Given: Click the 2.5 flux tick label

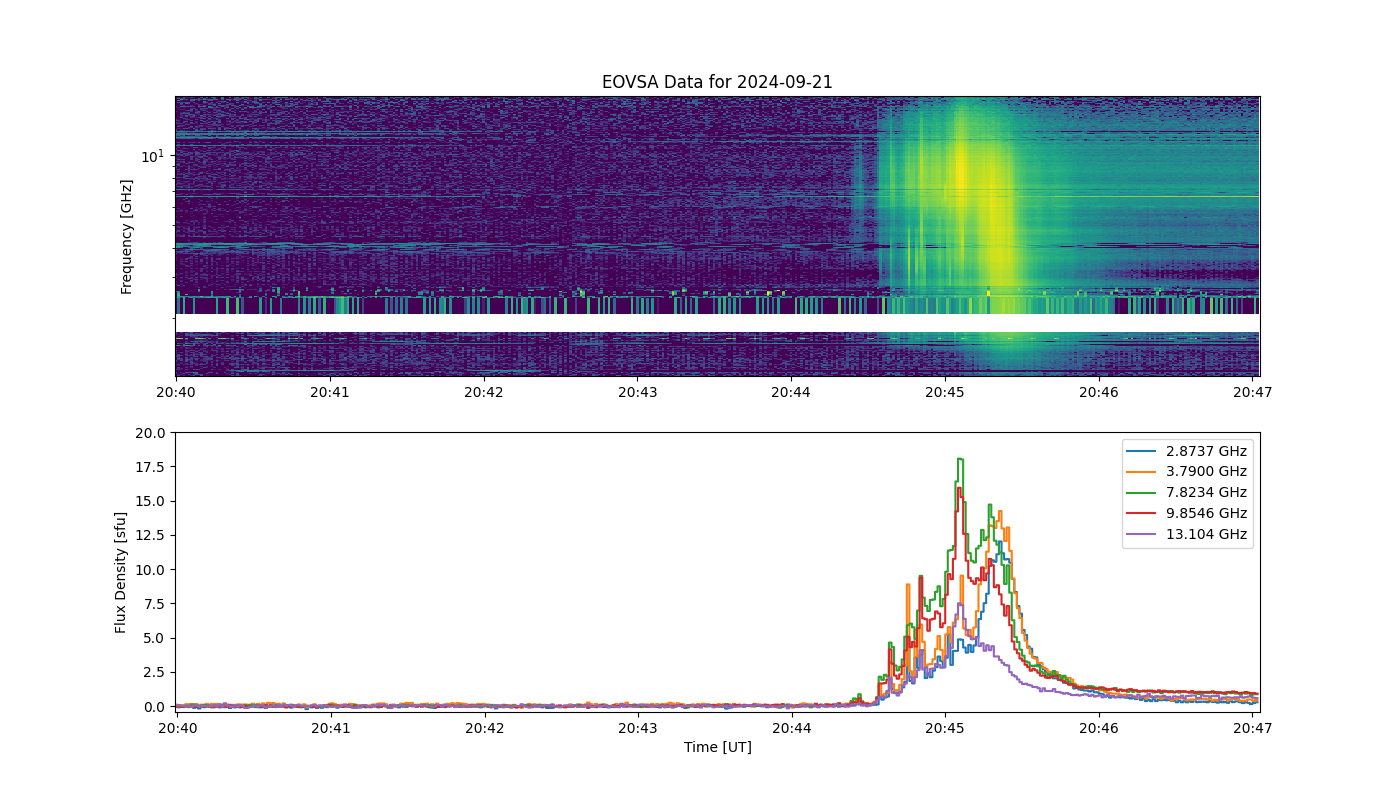Looking at the screenshot, I should pos(156,672).
